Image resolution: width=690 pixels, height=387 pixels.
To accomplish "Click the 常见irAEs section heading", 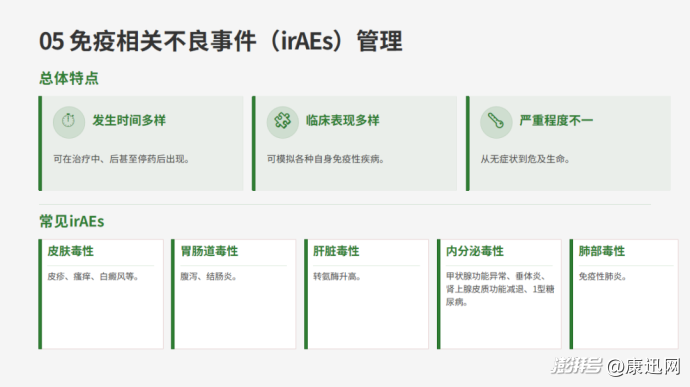I will tap(72, 221).
